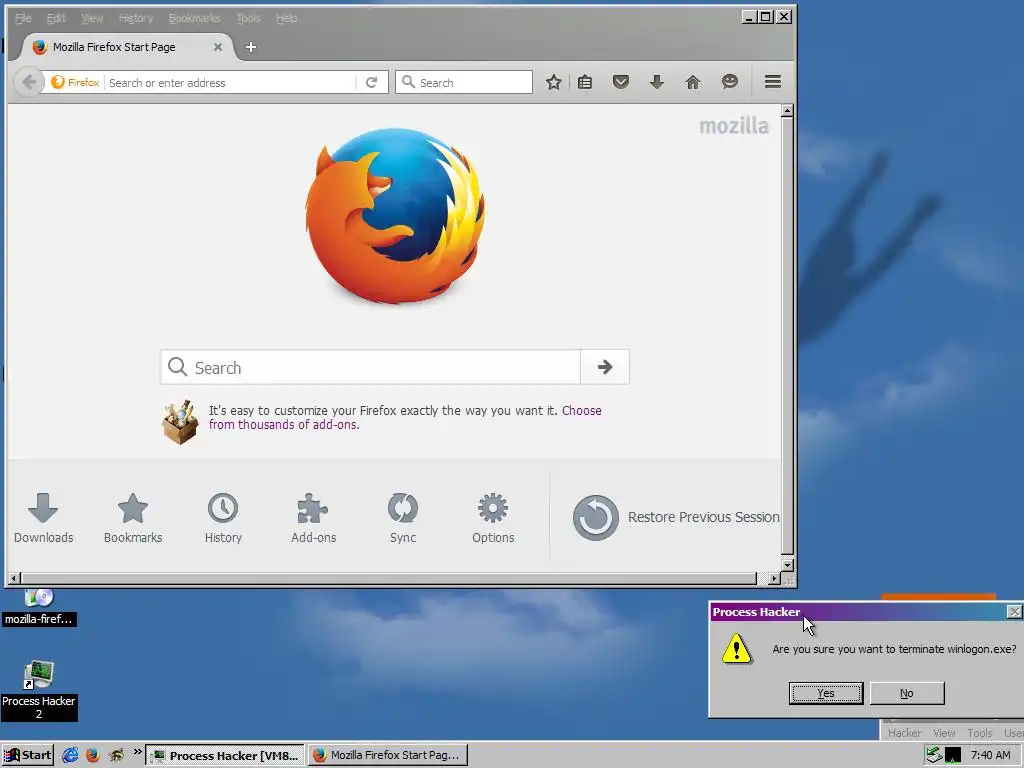The width and height of the screenshot is (1024, 768).
Task: Click the network icon in the system tray
Action: pos(934,755)
